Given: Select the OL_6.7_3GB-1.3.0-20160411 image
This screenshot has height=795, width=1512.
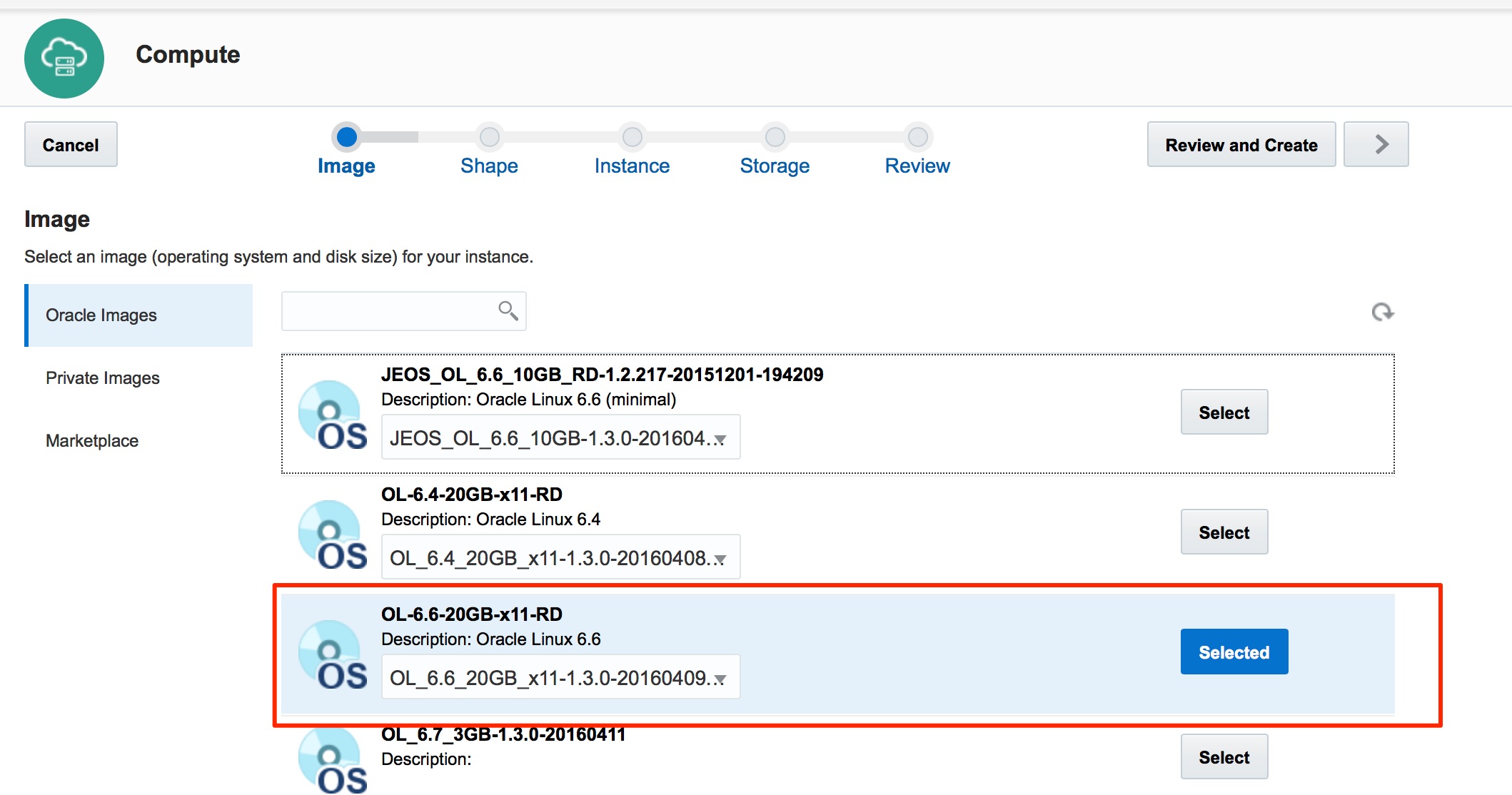Looking at the screenshot, I should pyautogui.click(x=1224, y=756).
